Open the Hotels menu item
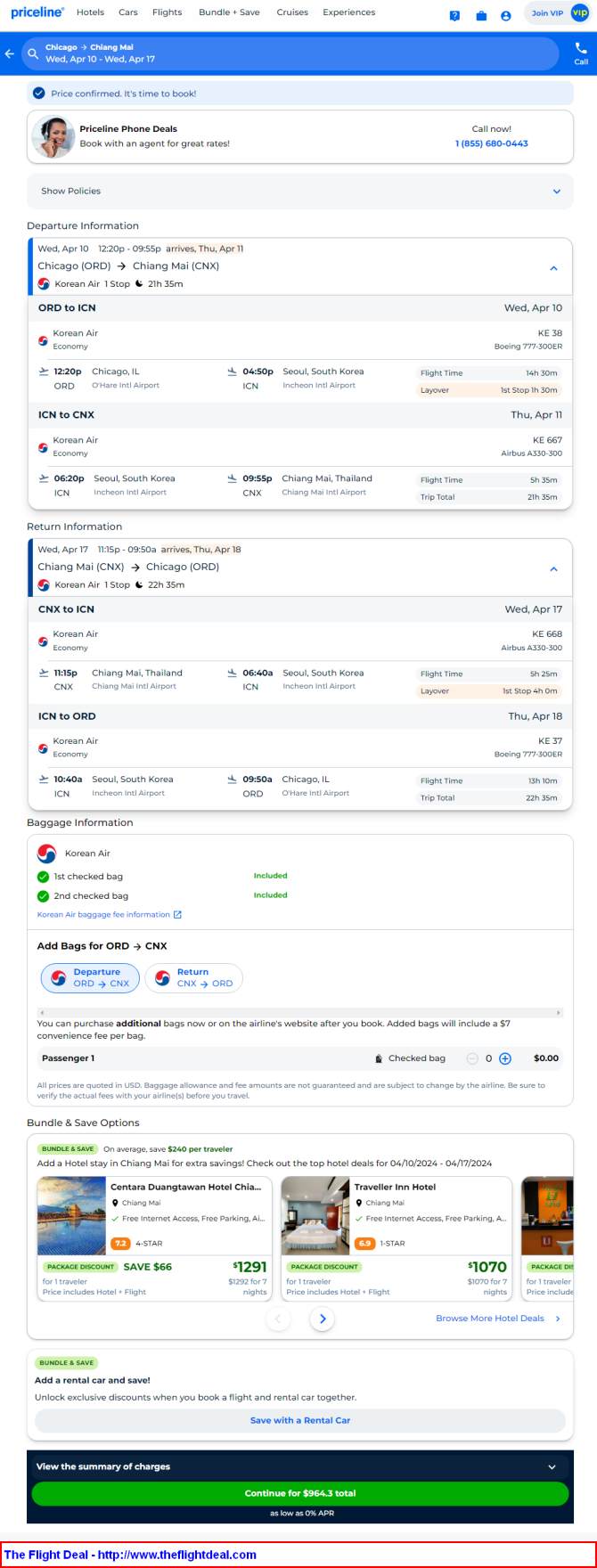This screenshot has width=597, height=1568. tap(90, 12)
